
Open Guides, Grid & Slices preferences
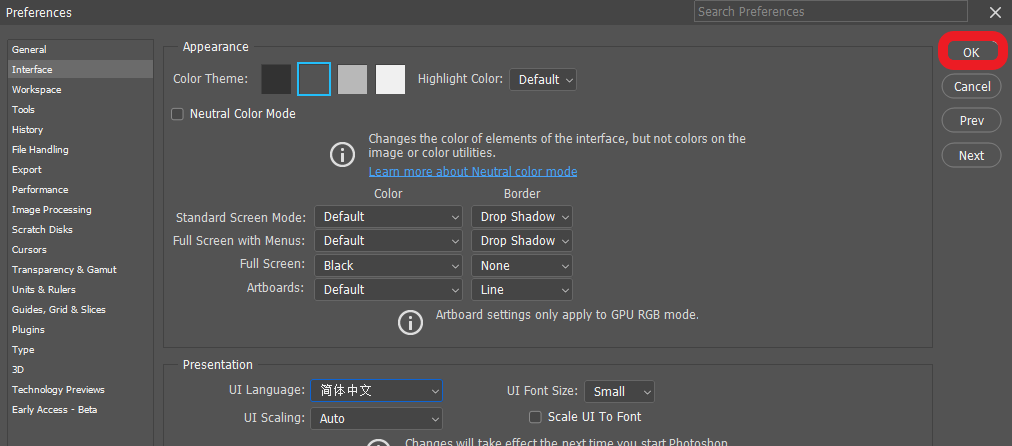click(81, 310)
